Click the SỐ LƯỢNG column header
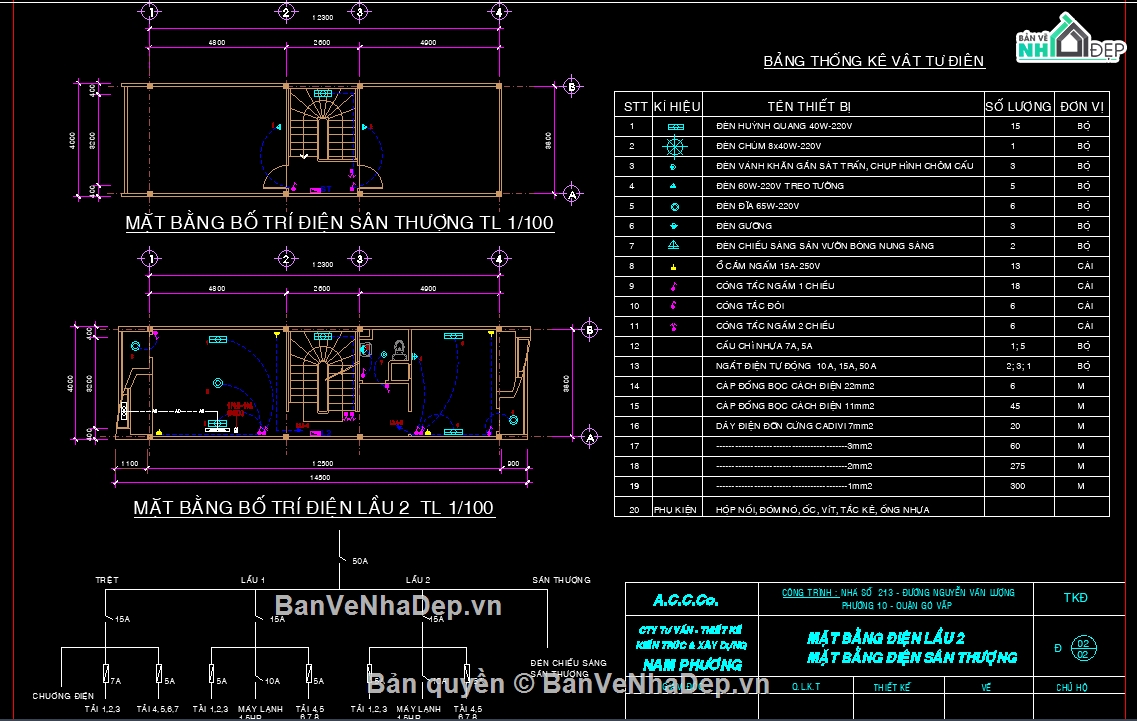The image size is (1137, 721). (1018, 107)
